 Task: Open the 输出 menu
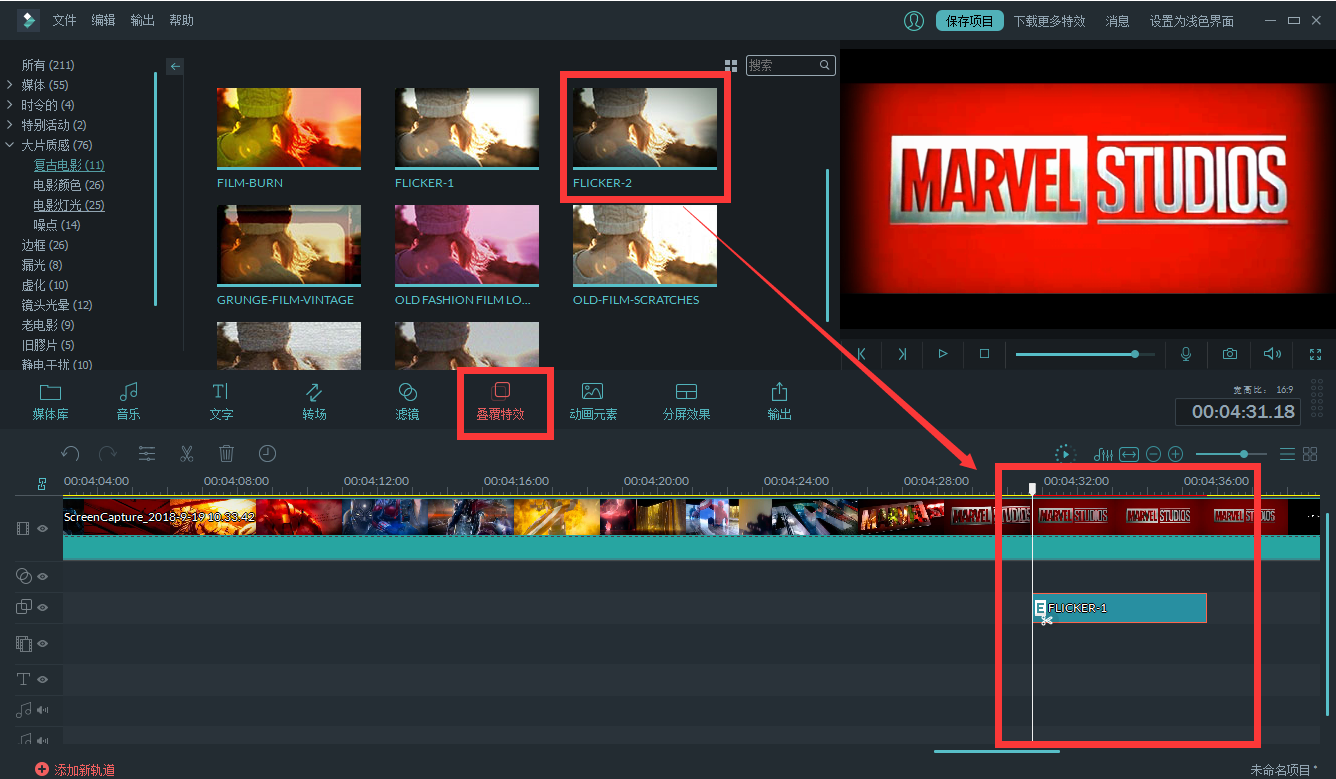coord(143,21)
